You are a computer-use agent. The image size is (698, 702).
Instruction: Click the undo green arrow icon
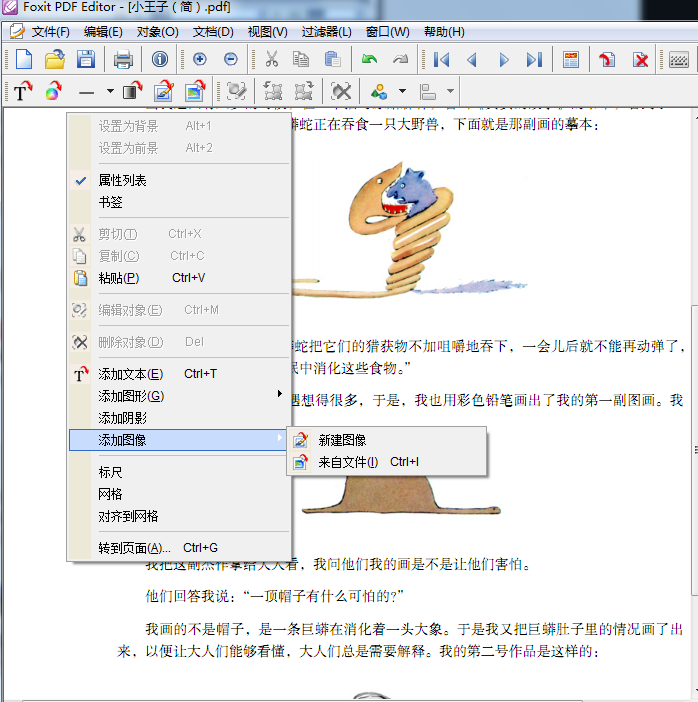tap(370, 60)
